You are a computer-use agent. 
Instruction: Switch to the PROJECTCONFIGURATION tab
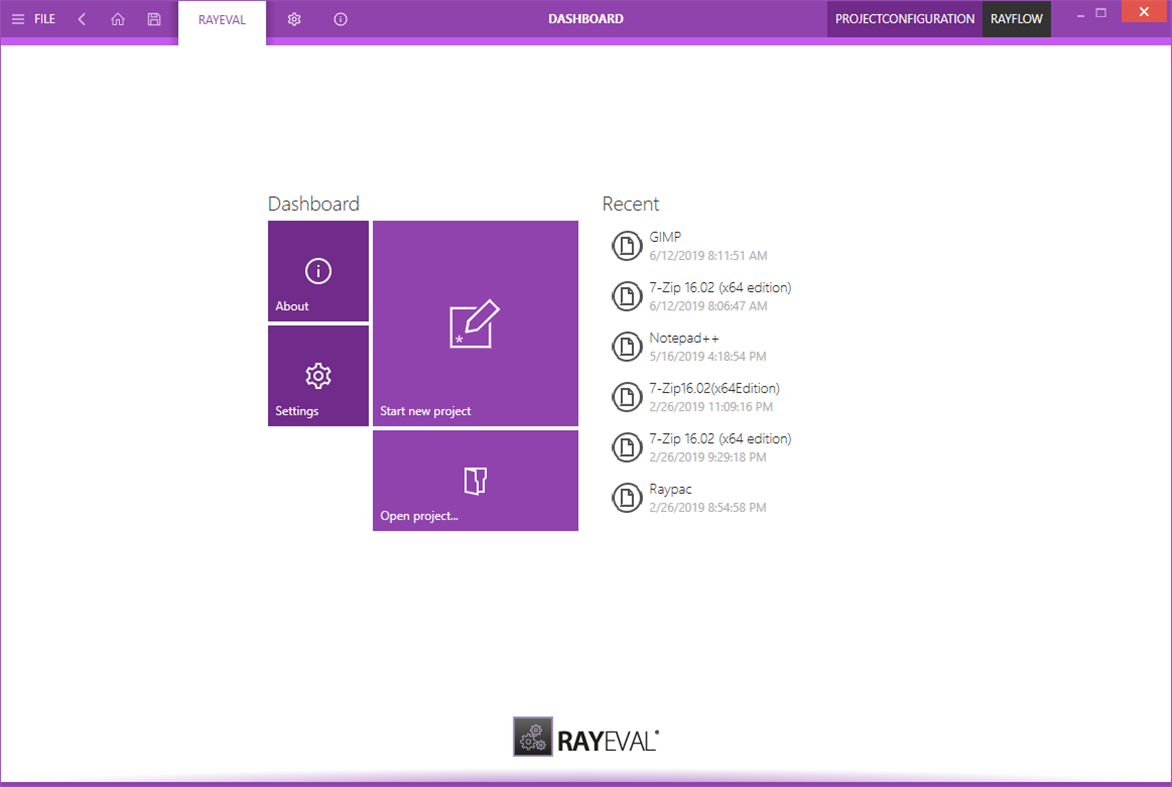[904, 18]
